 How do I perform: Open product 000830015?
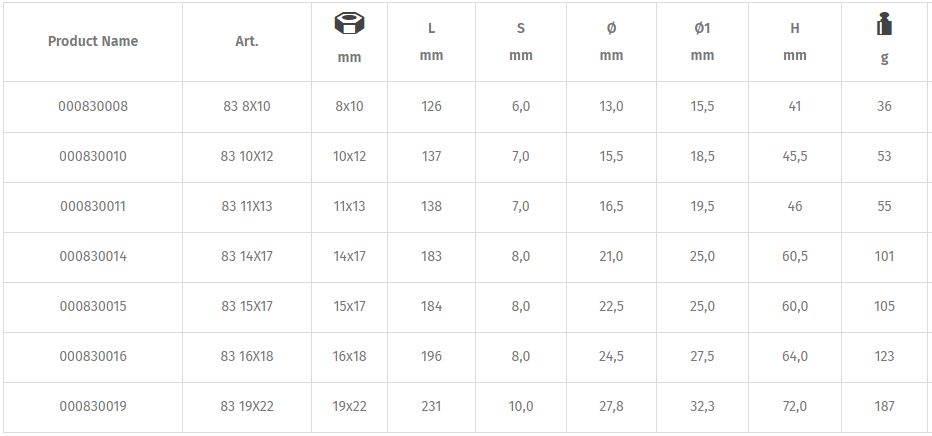point(93,306)
